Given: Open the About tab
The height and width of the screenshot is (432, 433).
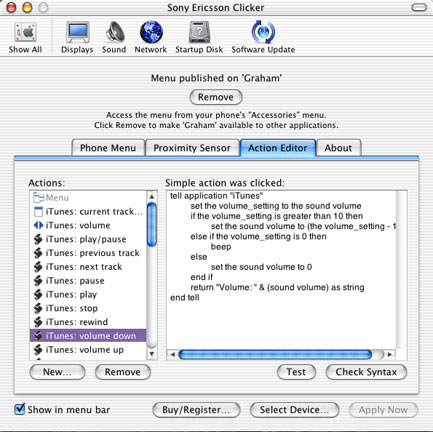Looking at the screenshot, I should (338, 148).
